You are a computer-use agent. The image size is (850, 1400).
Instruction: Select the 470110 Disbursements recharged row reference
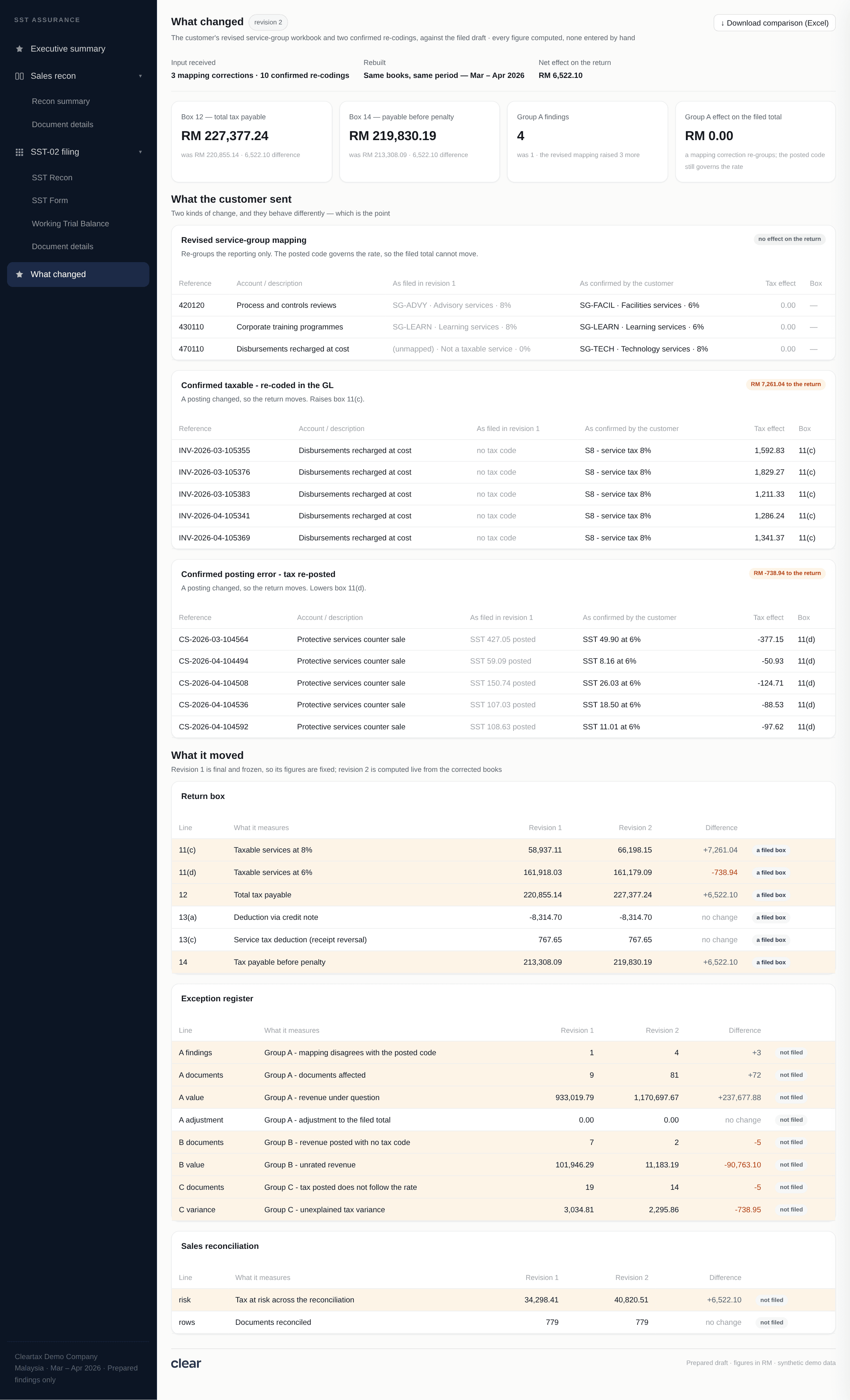(x=192, y=349)
